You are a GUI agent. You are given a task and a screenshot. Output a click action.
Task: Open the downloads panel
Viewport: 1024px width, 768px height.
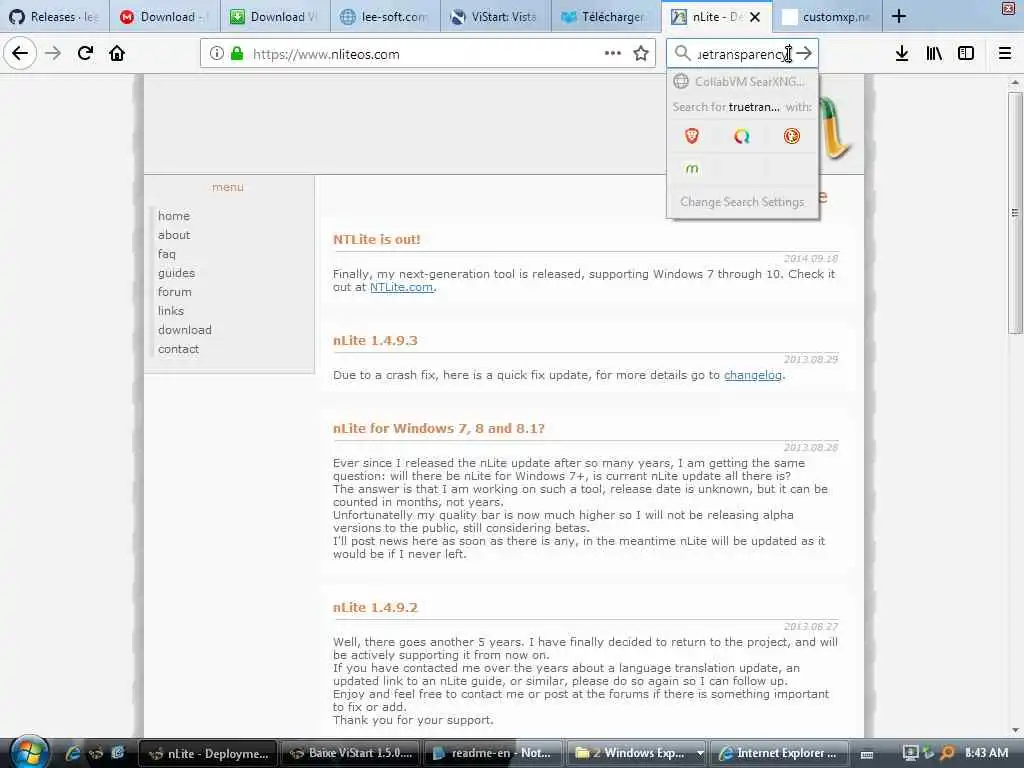tap(902, 54)
